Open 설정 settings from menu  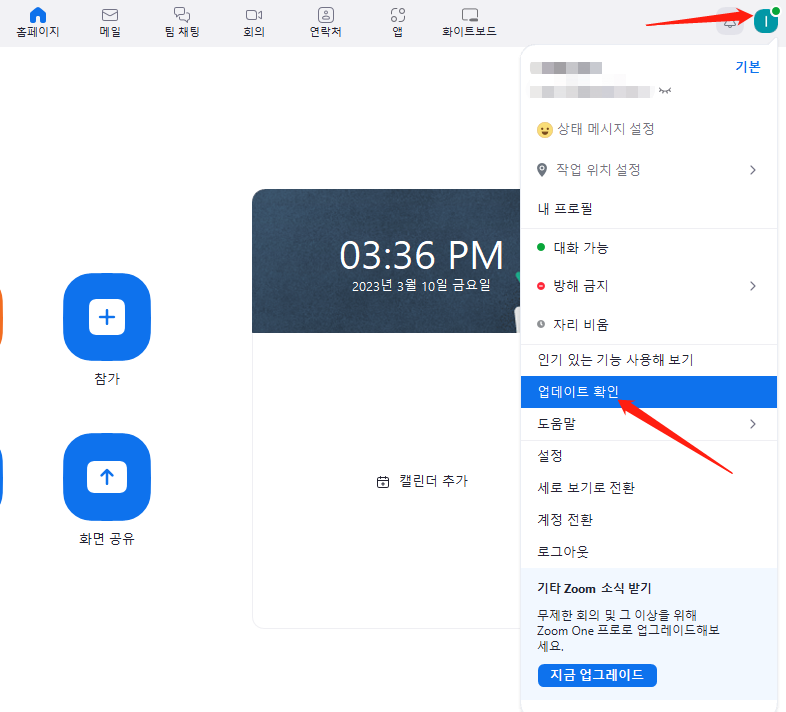click(649, 456)
